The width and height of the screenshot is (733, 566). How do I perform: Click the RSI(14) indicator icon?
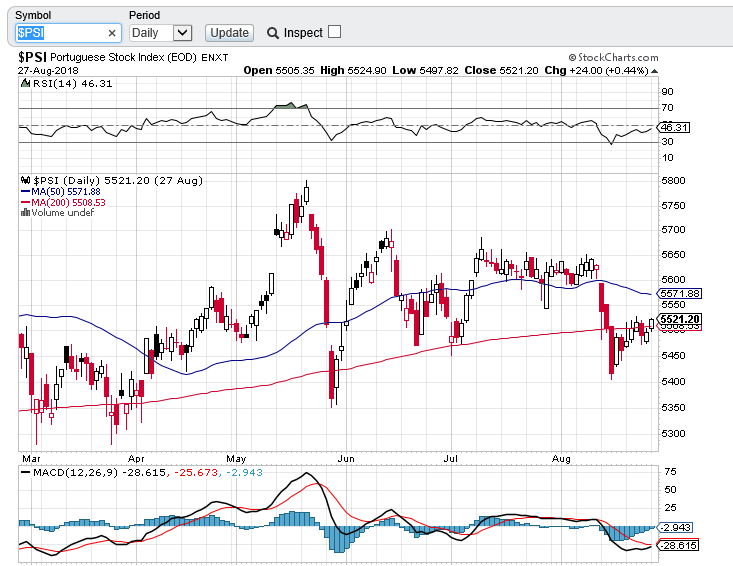25,84
